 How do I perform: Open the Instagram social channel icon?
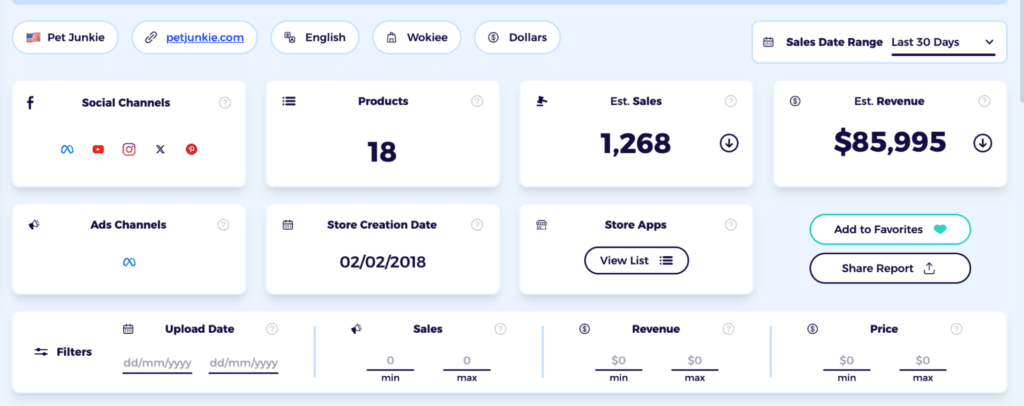tap(129, 149)
